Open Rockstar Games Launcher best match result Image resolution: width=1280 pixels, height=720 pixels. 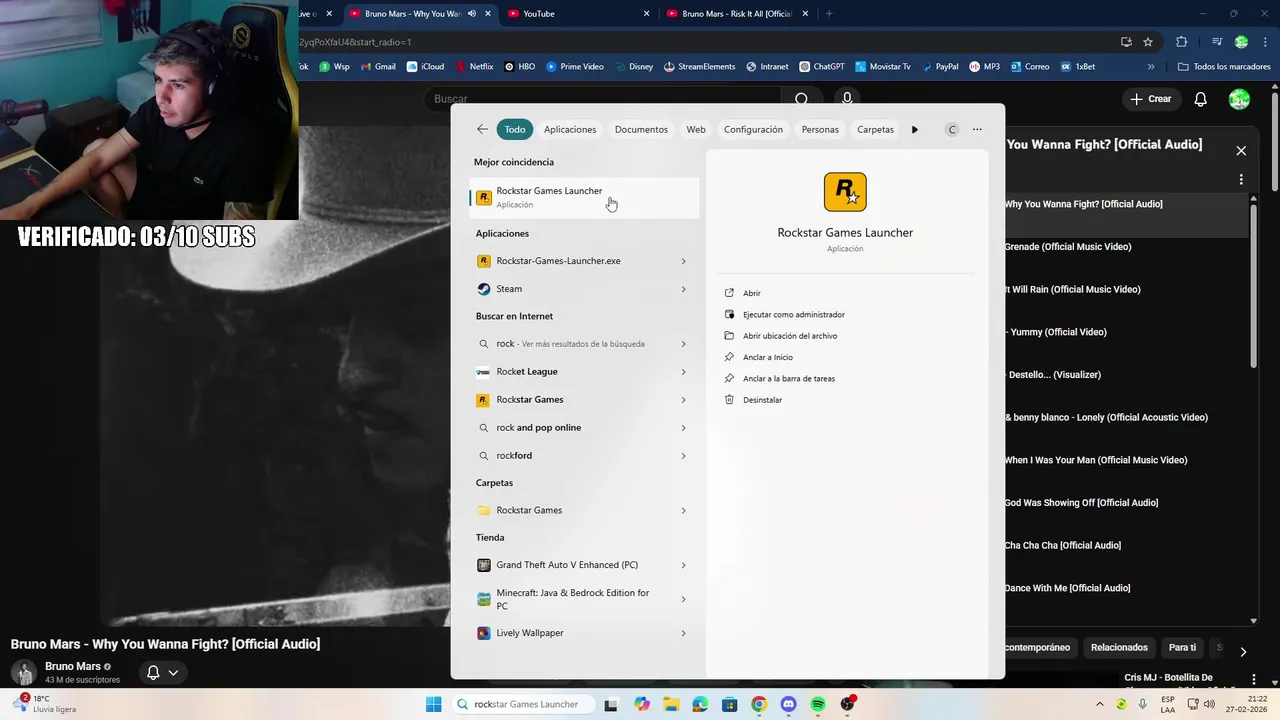point(584,197)
